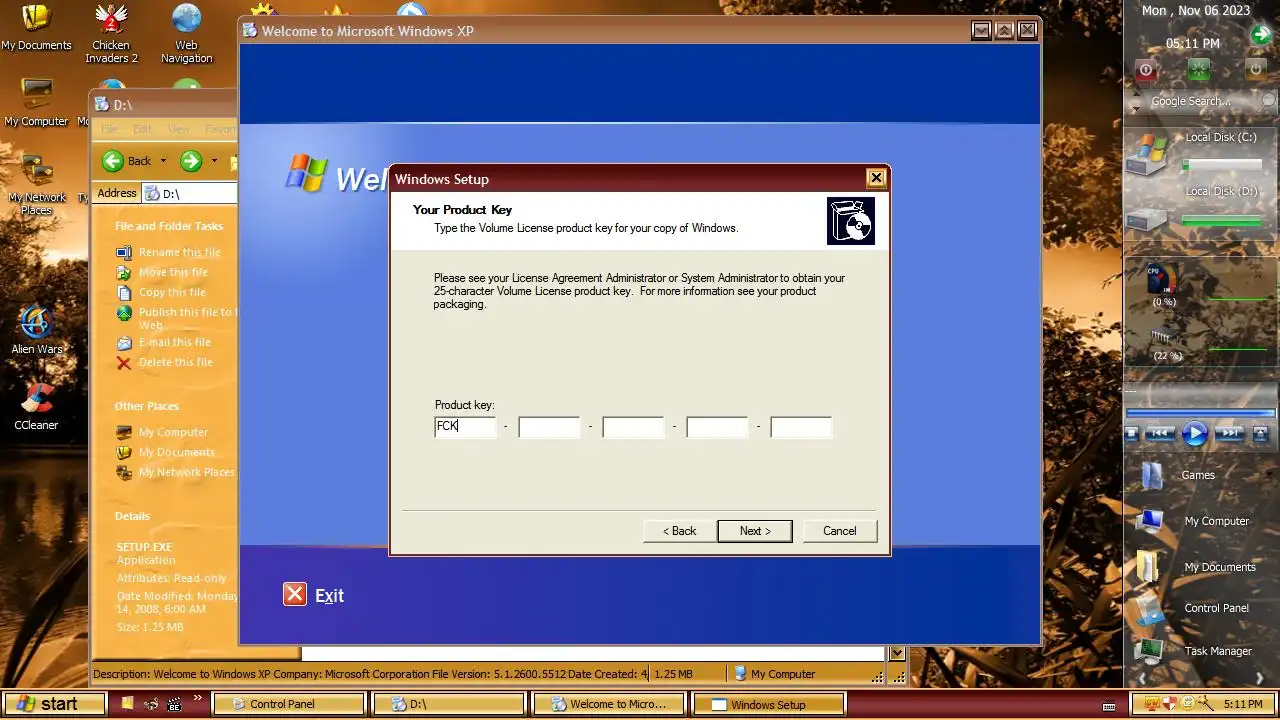Screen dimensions: 1280x720
Task: Skip to next track in sidebar player
Action: coord(1230,433)
